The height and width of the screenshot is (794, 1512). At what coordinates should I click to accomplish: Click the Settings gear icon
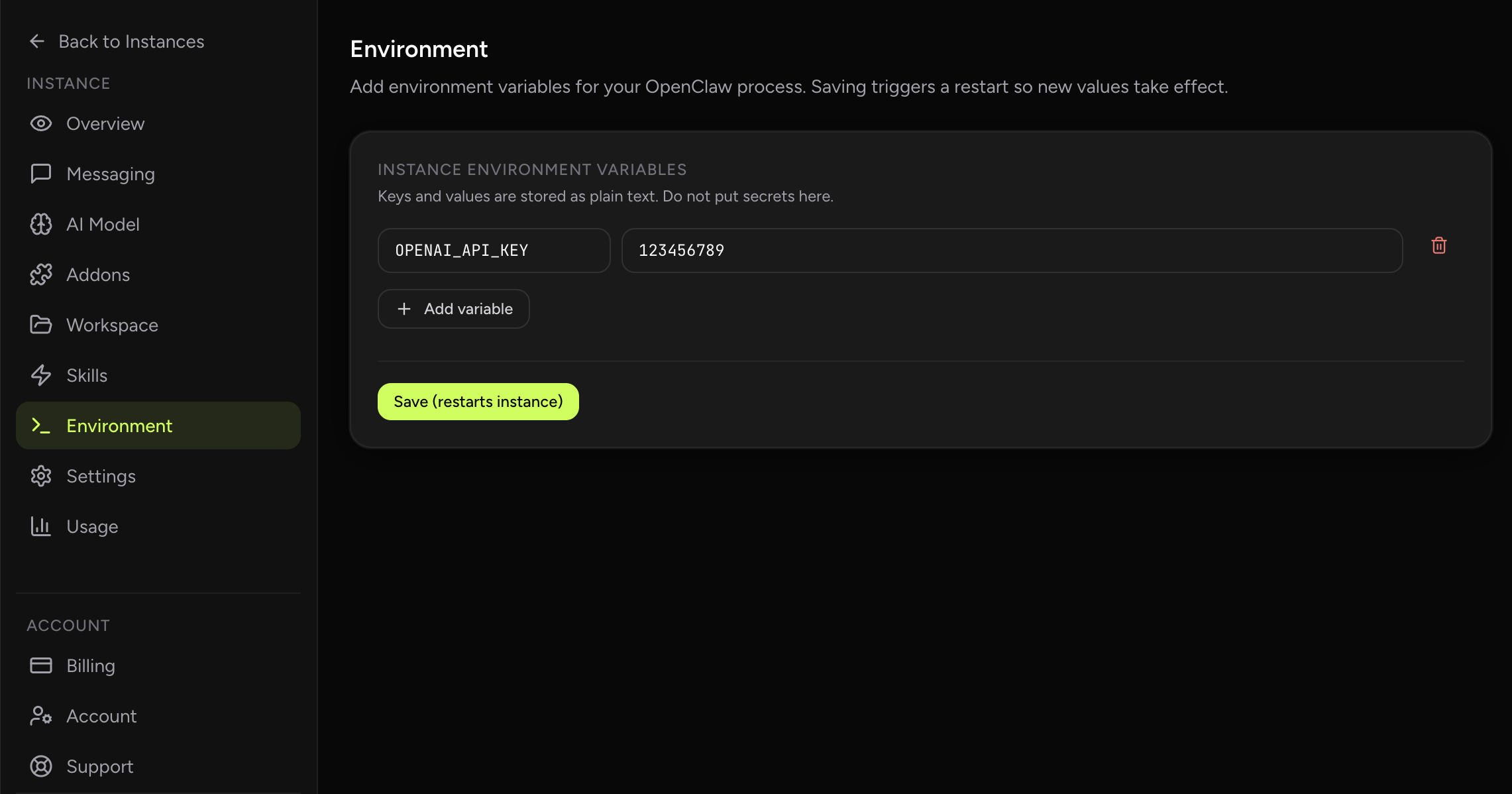(x=40, y=476)
